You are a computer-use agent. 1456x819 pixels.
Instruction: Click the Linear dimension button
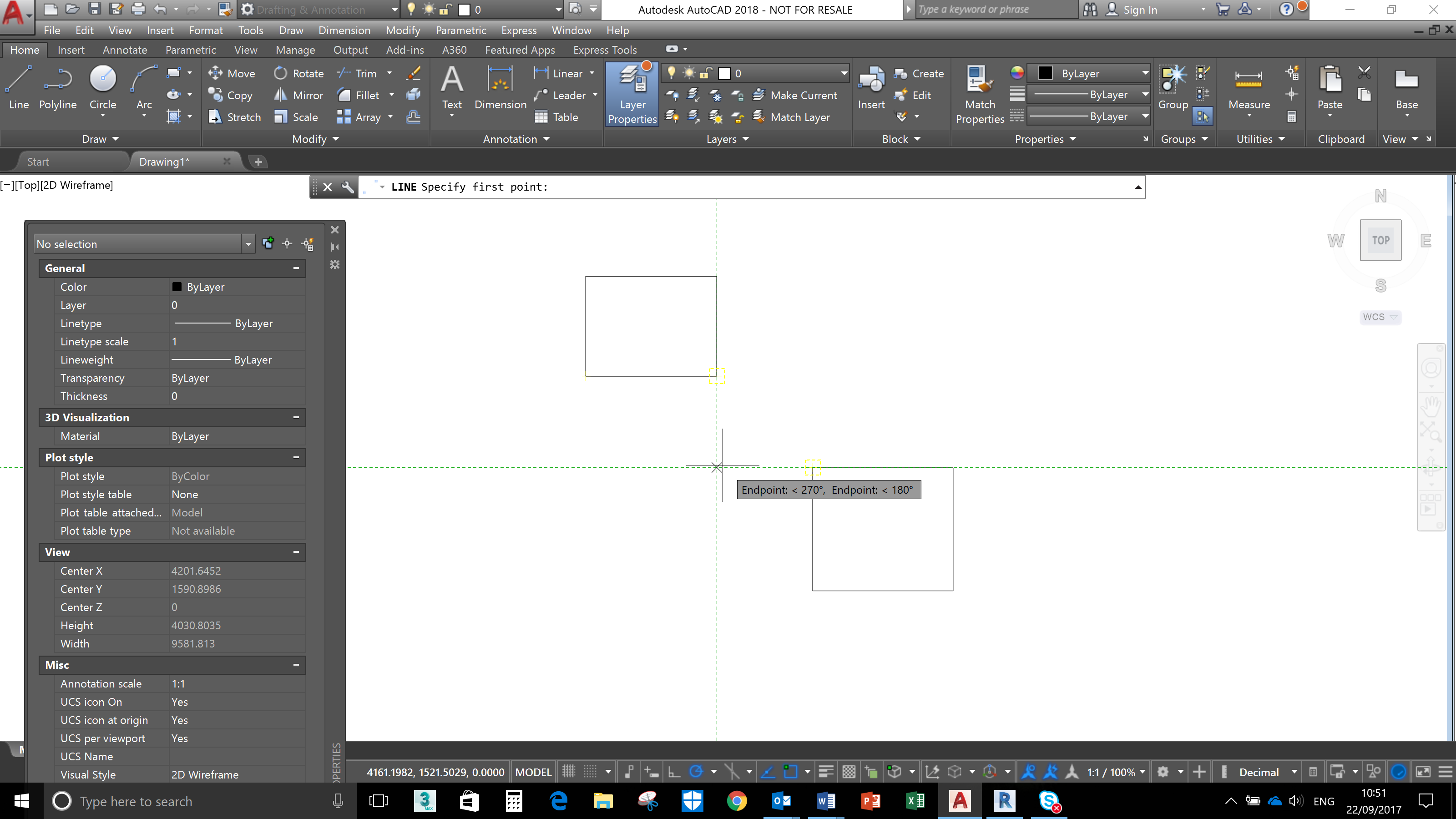click(x=558, y=73)
